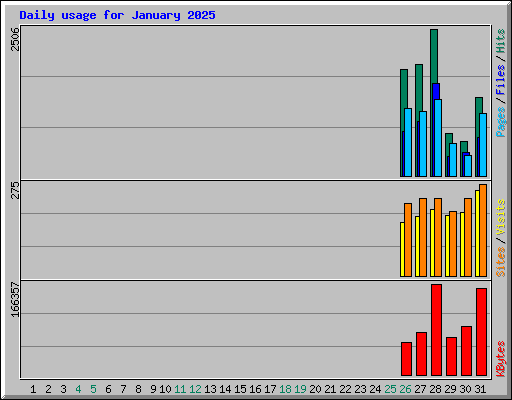Click day label 1 on the x-axis

pos(33,389)
